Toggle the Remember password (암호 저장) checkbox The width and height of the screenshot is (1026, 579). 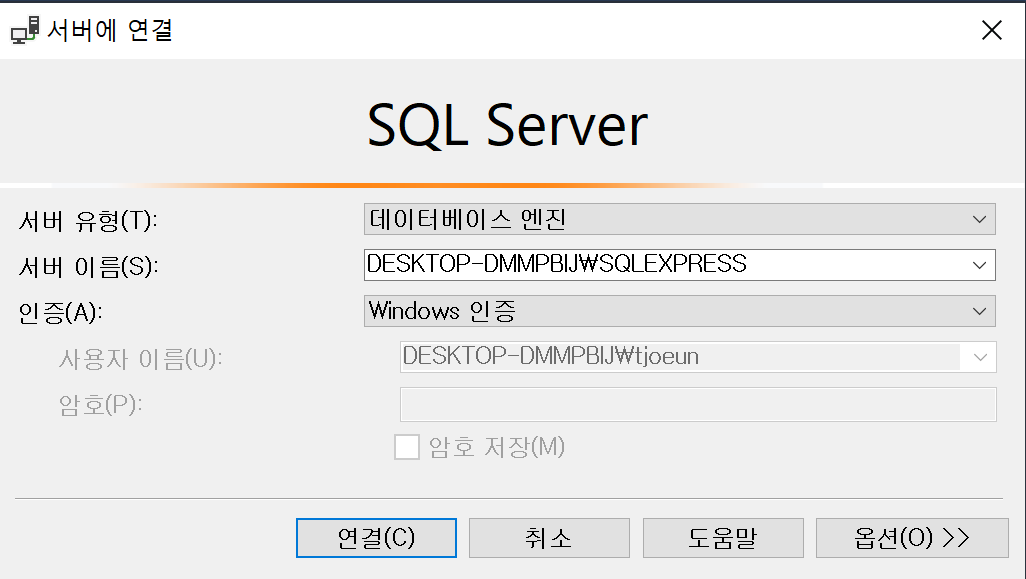click(406, 447)
